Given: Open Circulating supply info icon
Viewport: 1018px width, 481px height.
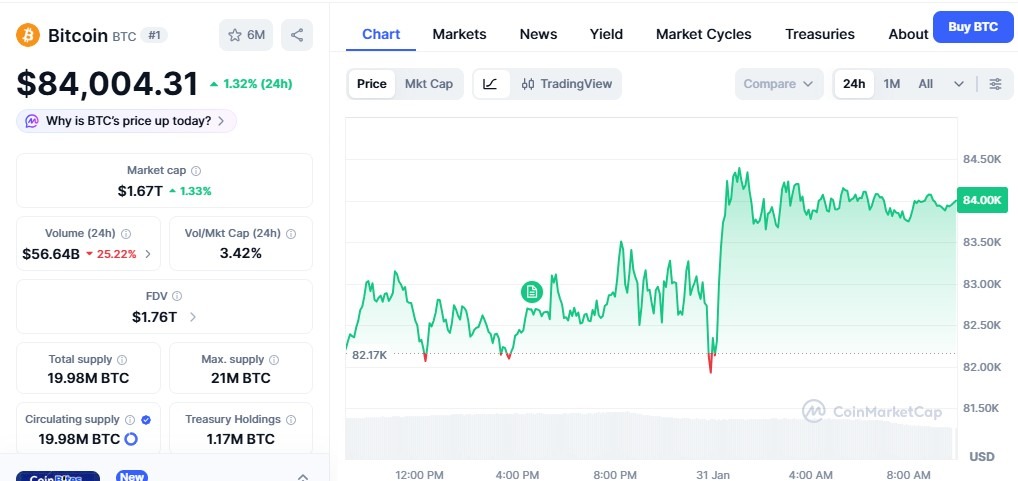Looking at the screenshot, I should pyautogui.click(x=130, y=420).
